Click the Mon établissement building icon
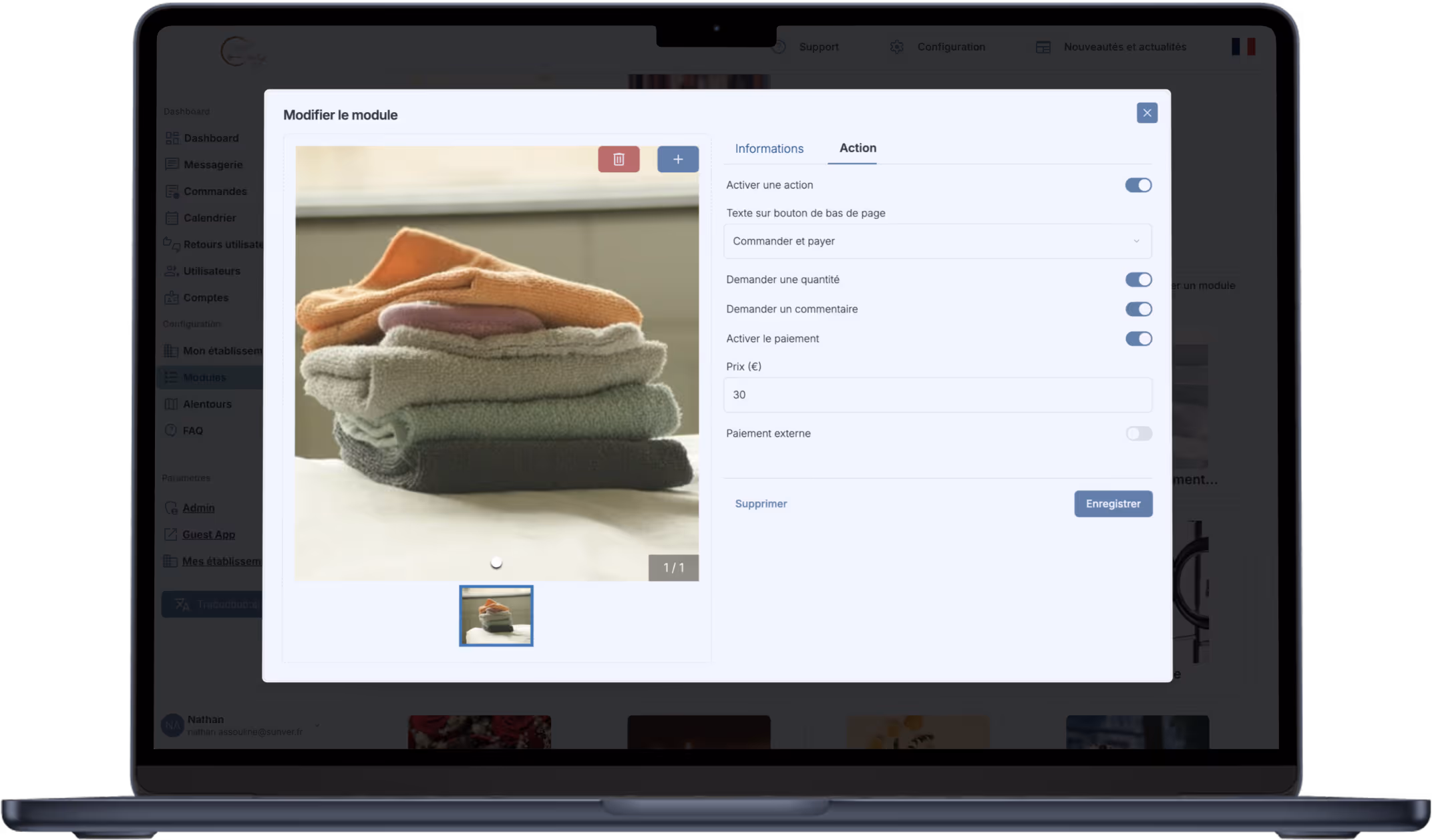The width and height of the screenshot is (1432, 840). [171, 351]
